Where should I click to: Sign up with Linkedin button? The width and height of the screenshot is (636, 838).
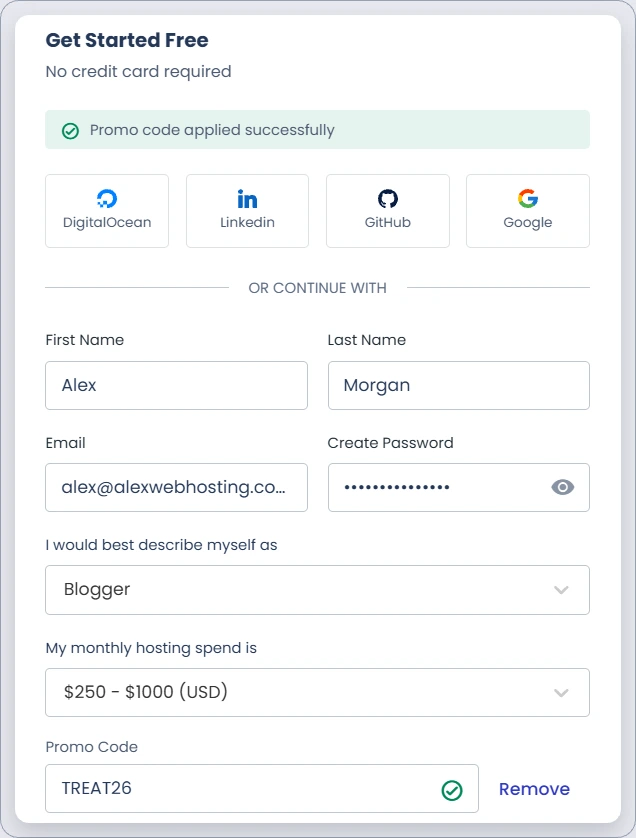(247, 211)
